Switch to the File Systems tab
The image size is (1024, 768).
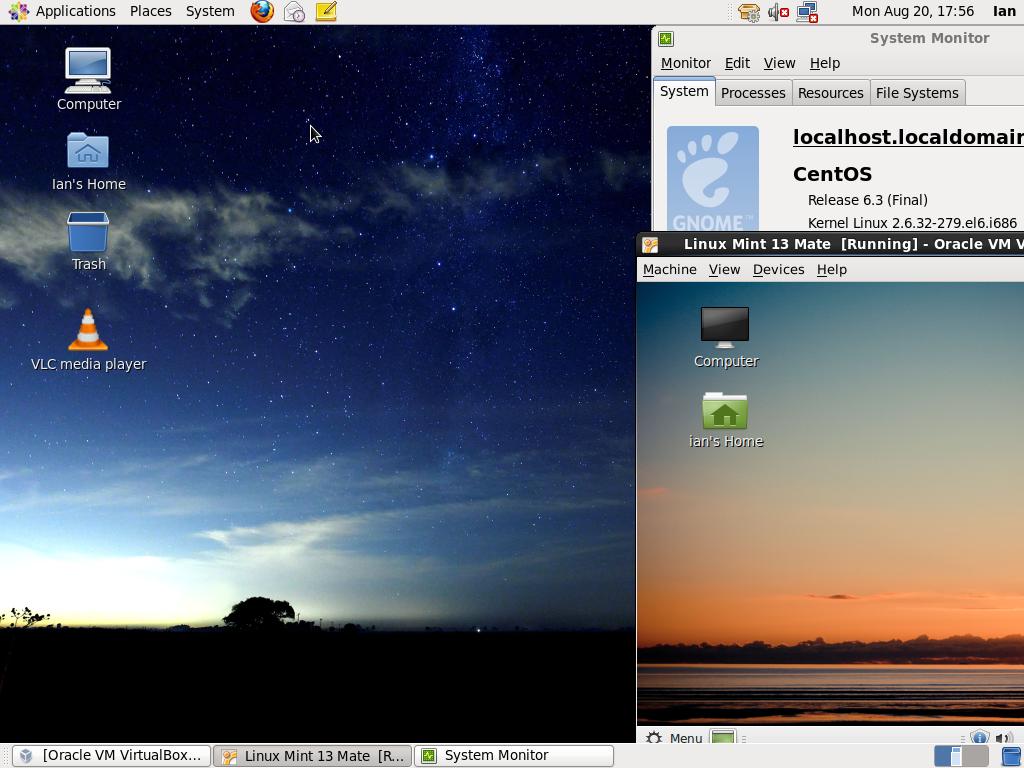917,92
